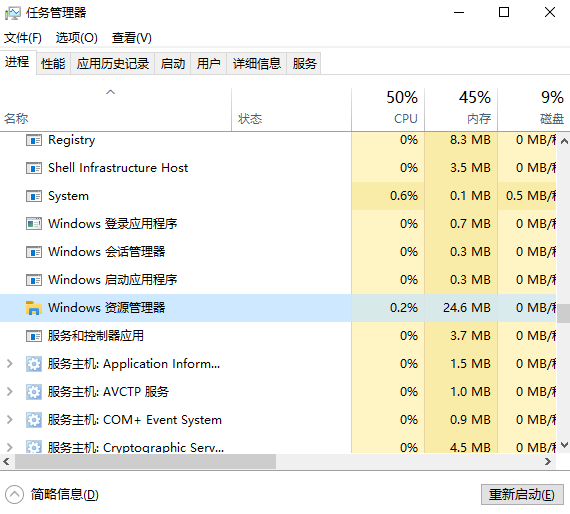Expand 服务主机: COM+ Event System group
This screenshot has width=570, height=514.
click(10, 419)
